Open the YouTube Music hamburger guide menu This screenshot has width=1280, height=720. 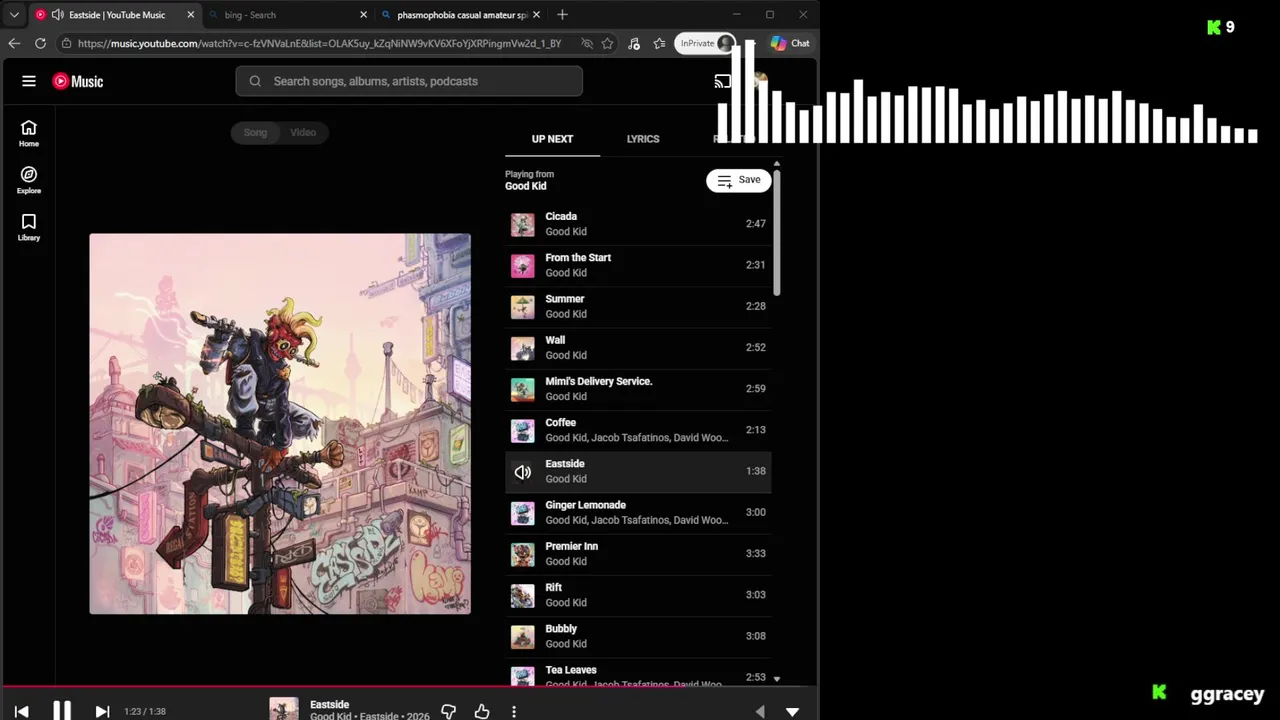click(29, 81)
